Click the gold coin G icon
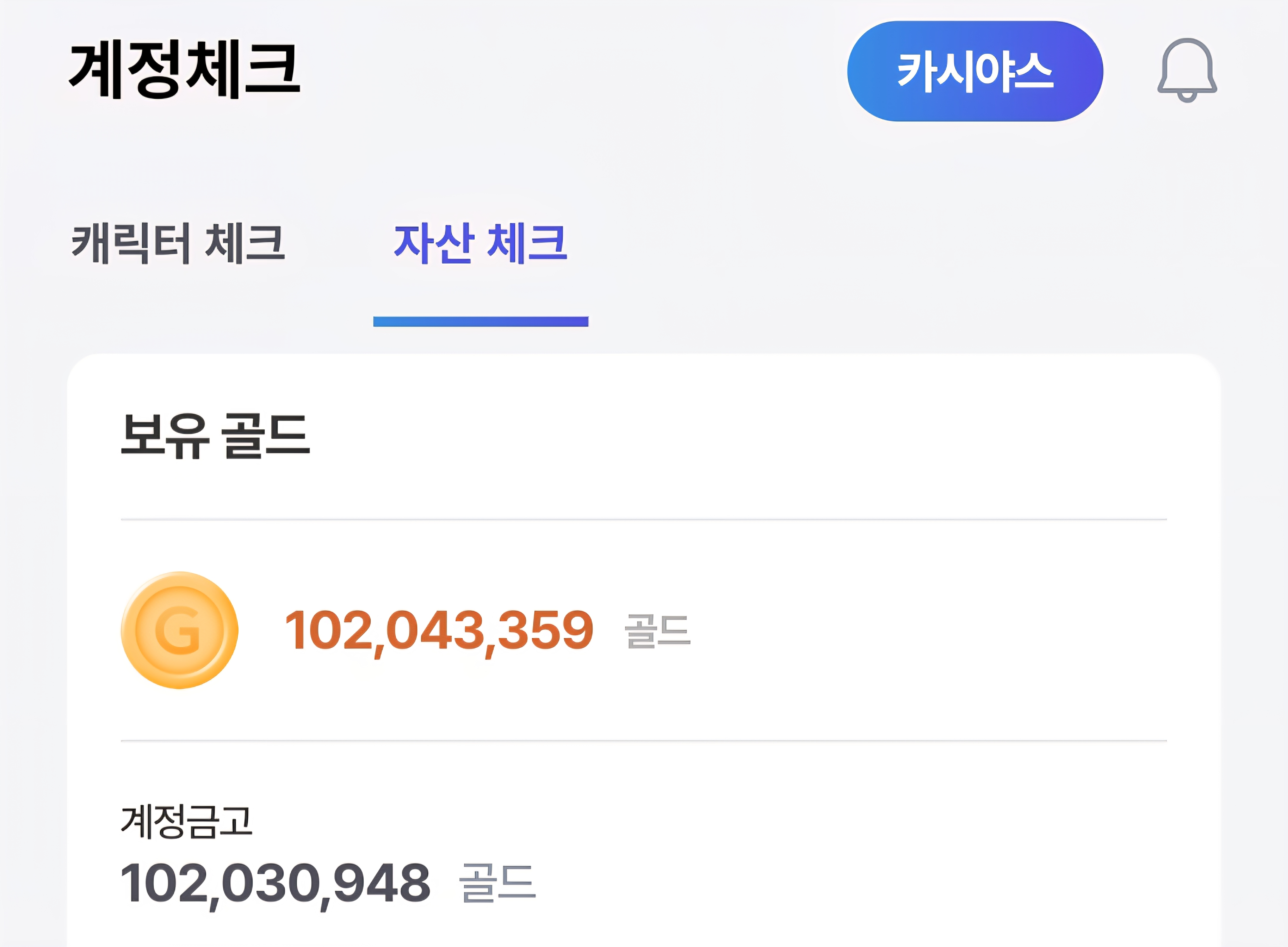1288x947 pixels. click(x=179, y=630)
